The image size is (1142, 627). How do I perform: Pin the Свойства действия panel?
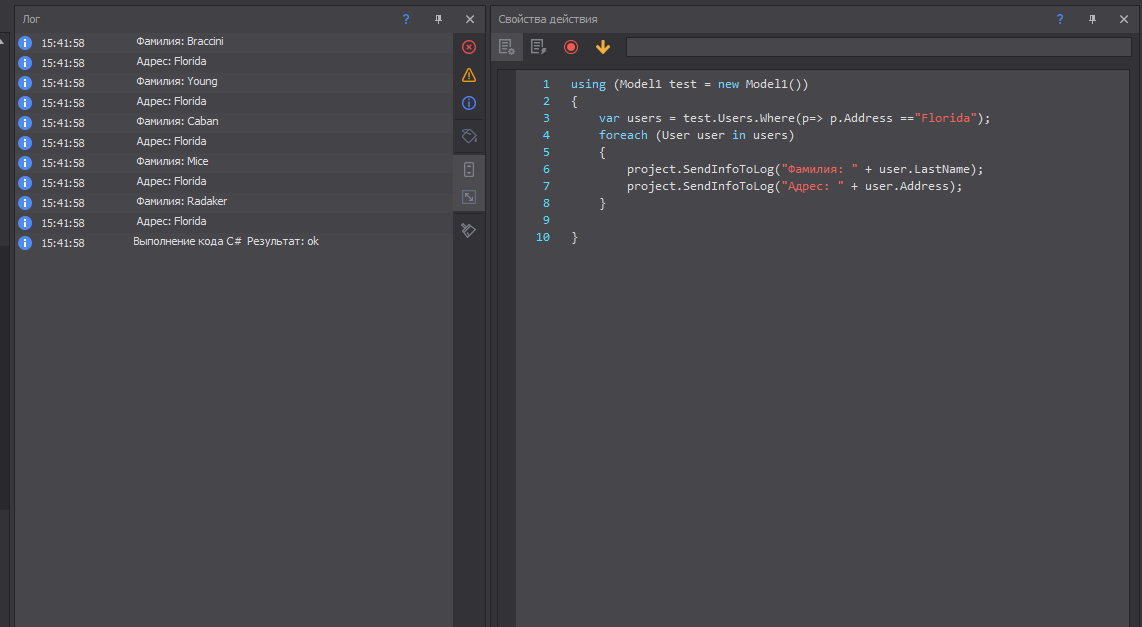coord(1092,19)
